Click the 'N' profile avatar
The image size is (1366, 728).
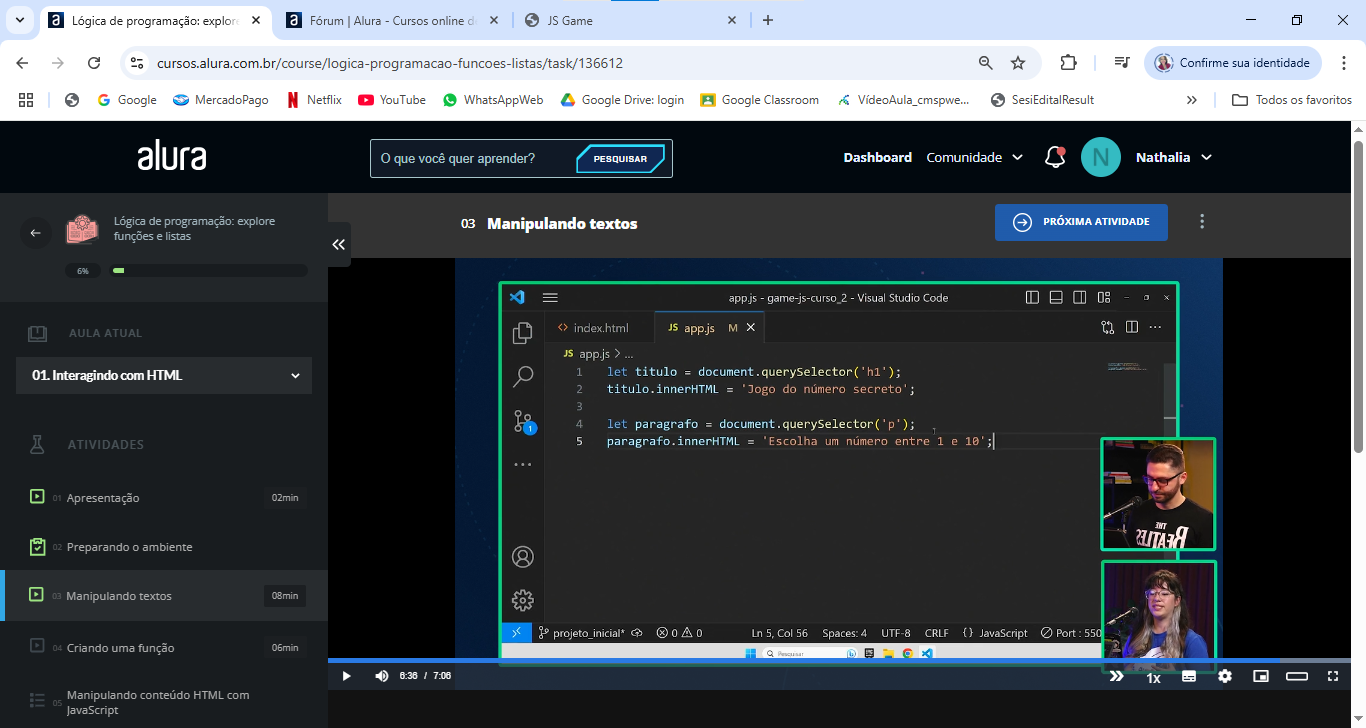[1101, 157]
